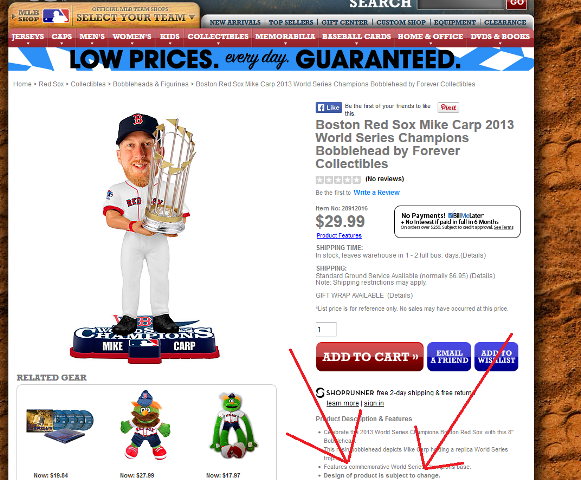The height and width of the screenshot is (480, 581).
Task: Open the Gift Center tab
Action: coord(345,22)
